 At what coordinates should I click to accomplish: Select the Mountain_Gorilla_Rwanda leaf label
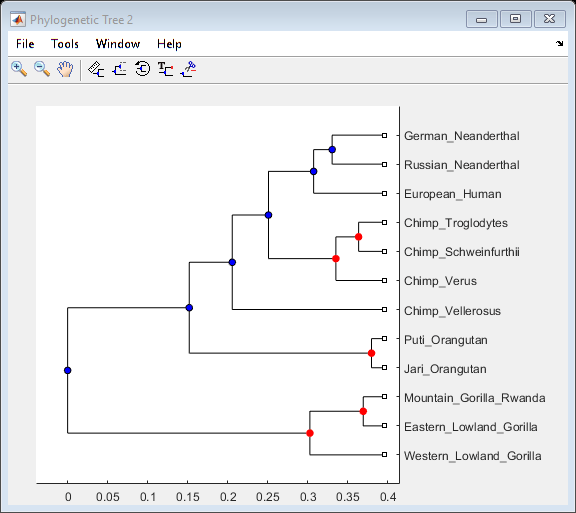475,398
